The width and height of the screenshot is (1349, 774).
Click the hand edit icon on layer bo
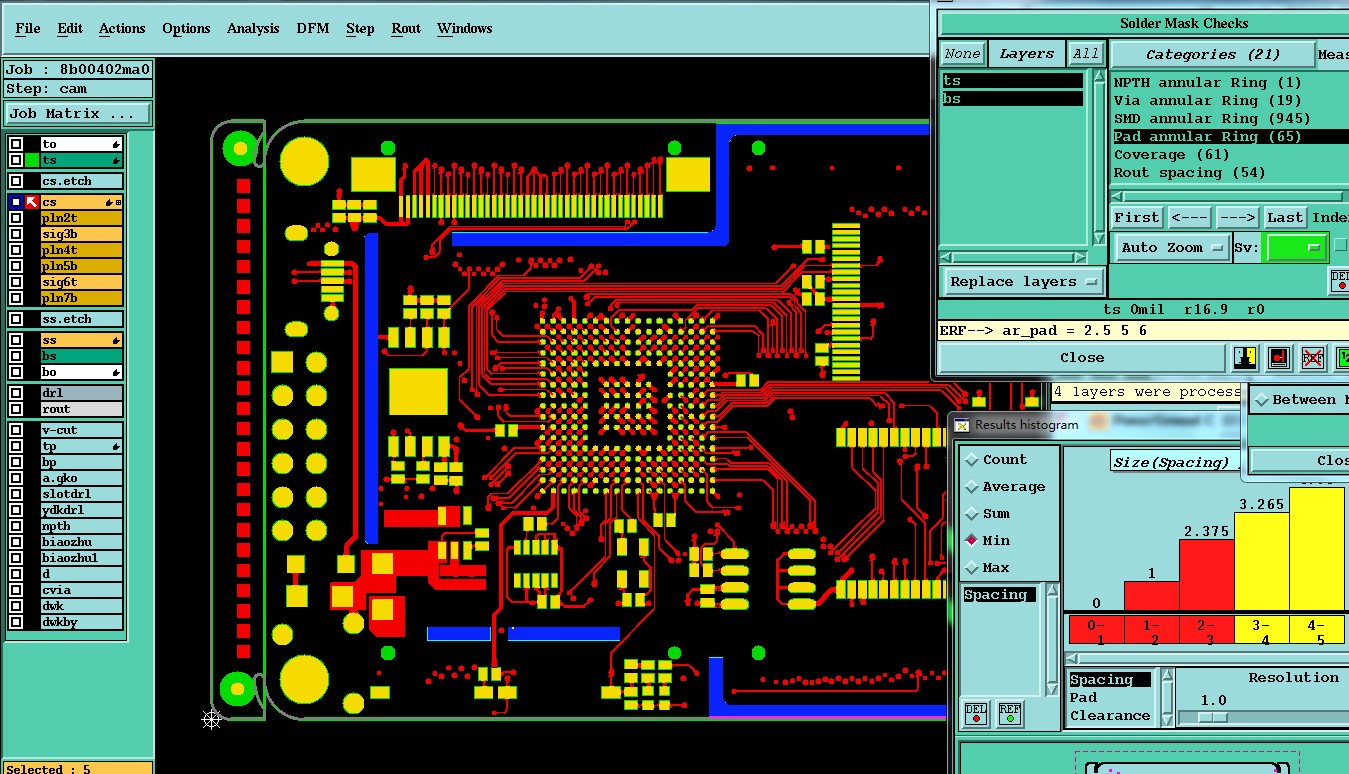(x=116, y=372)
